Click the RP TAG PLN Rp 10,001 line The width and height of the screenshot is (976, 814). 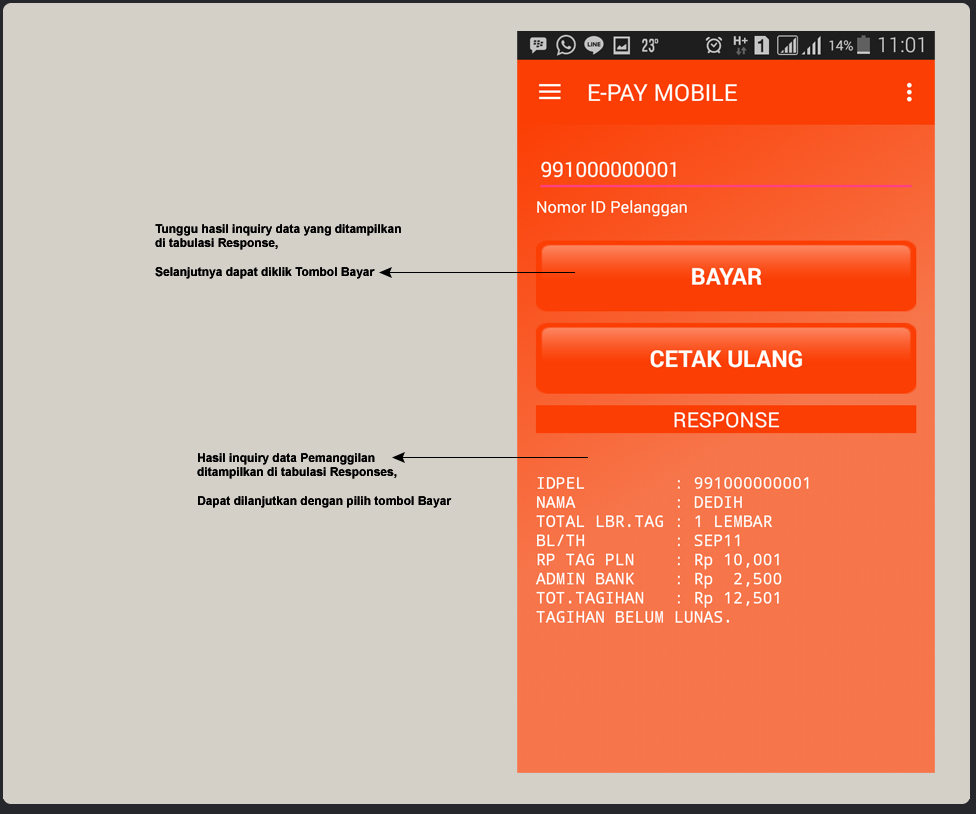[659, 560]
